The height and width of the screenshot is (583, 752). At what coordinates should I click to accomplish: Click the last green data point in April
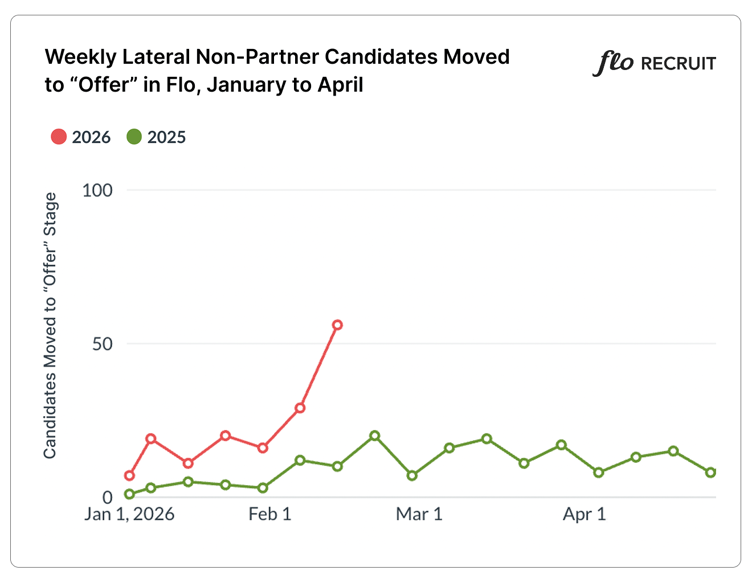click(x=711, y=472)
